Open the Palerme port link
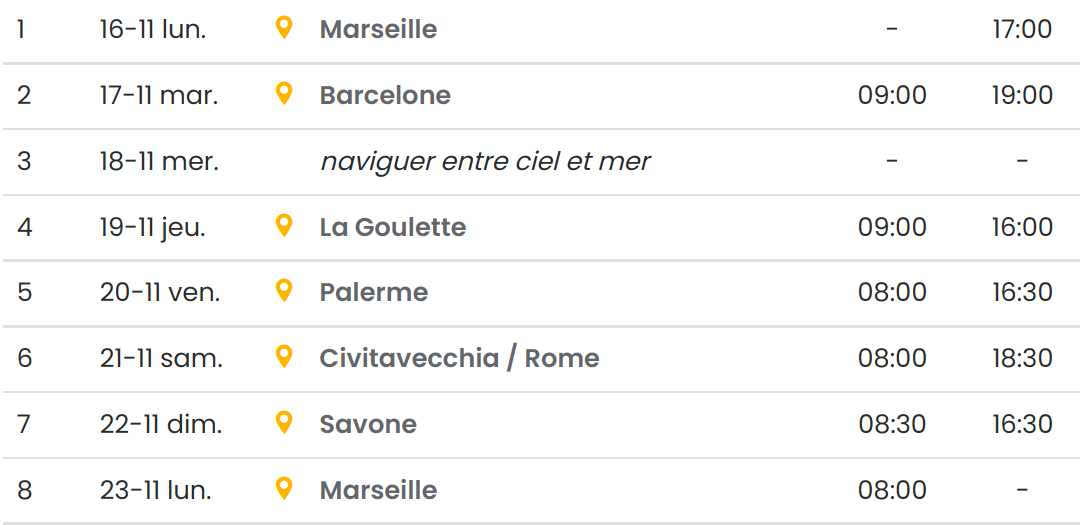 [374, 292]
